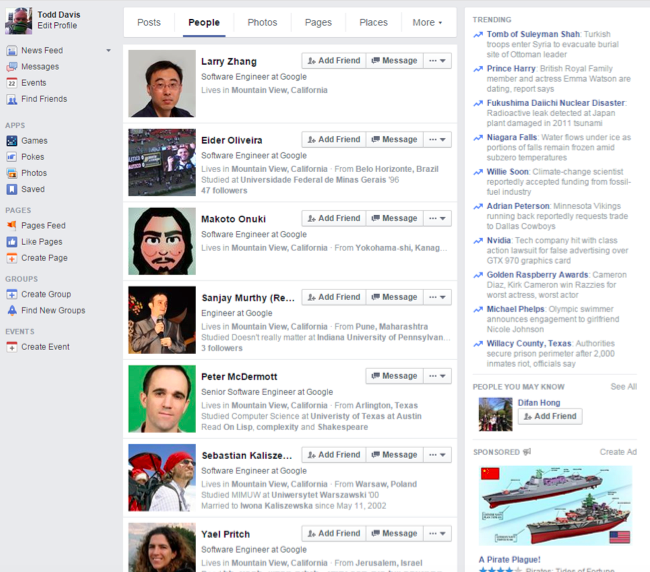Viewport: 650px width, 572px height.
Task: Open the Games app icon
Action: [x=12, y=141]
